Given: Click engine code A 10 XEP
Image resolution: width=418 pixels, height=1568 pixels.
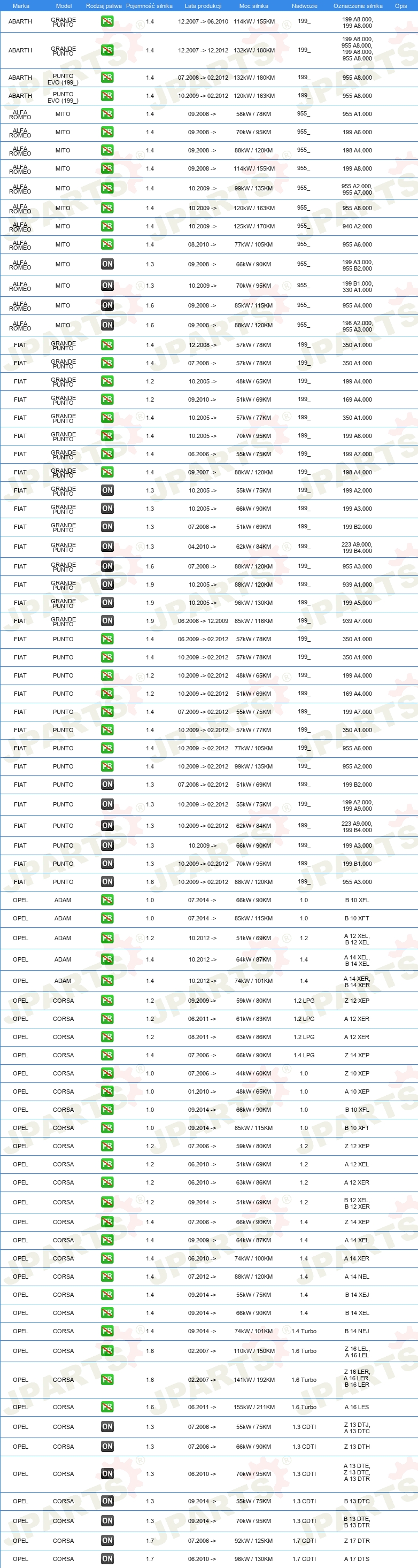Looking at the screenshot, I should point(357,1092).
